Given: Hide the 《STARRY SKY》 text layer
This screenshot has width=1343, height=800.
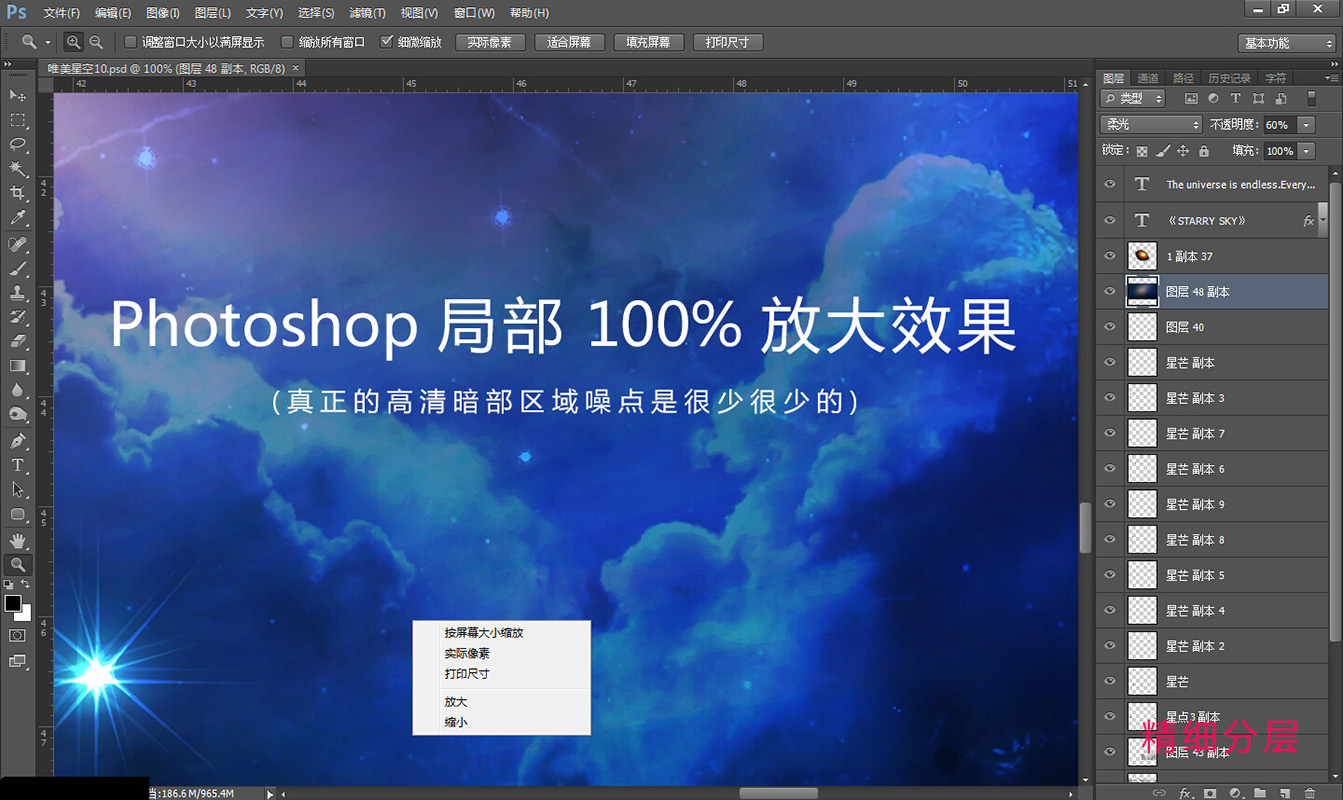Looking at the screenshot, I should point(1109,221).
